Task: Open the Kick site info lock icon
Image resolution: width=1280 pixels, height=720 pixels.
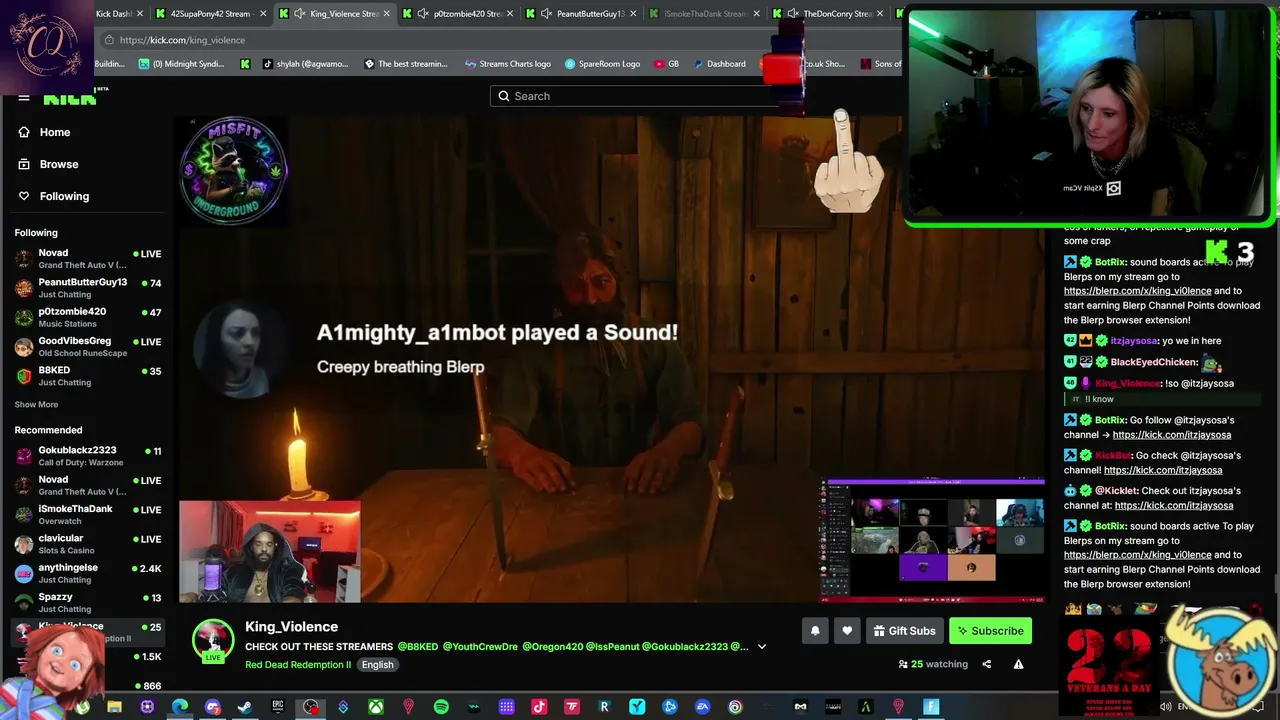Action: pos(109,40)
